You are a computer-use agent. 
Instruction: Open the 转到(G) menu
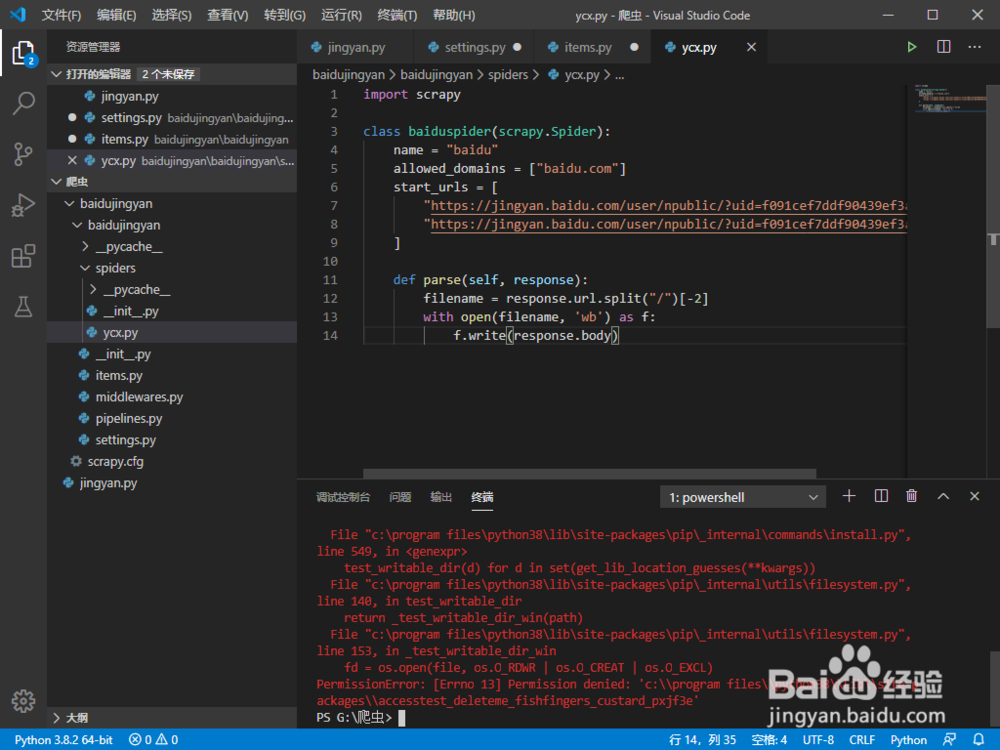click(x=284, y=15)
